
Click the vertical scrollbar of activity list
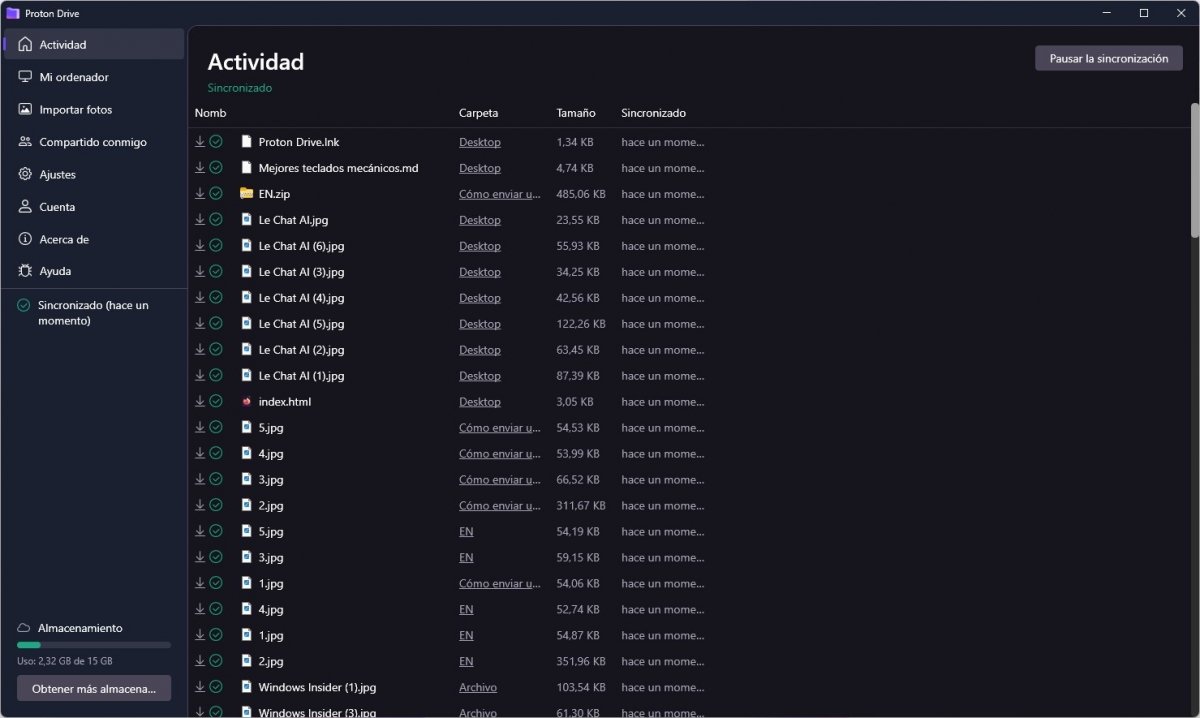[1194, 170]
